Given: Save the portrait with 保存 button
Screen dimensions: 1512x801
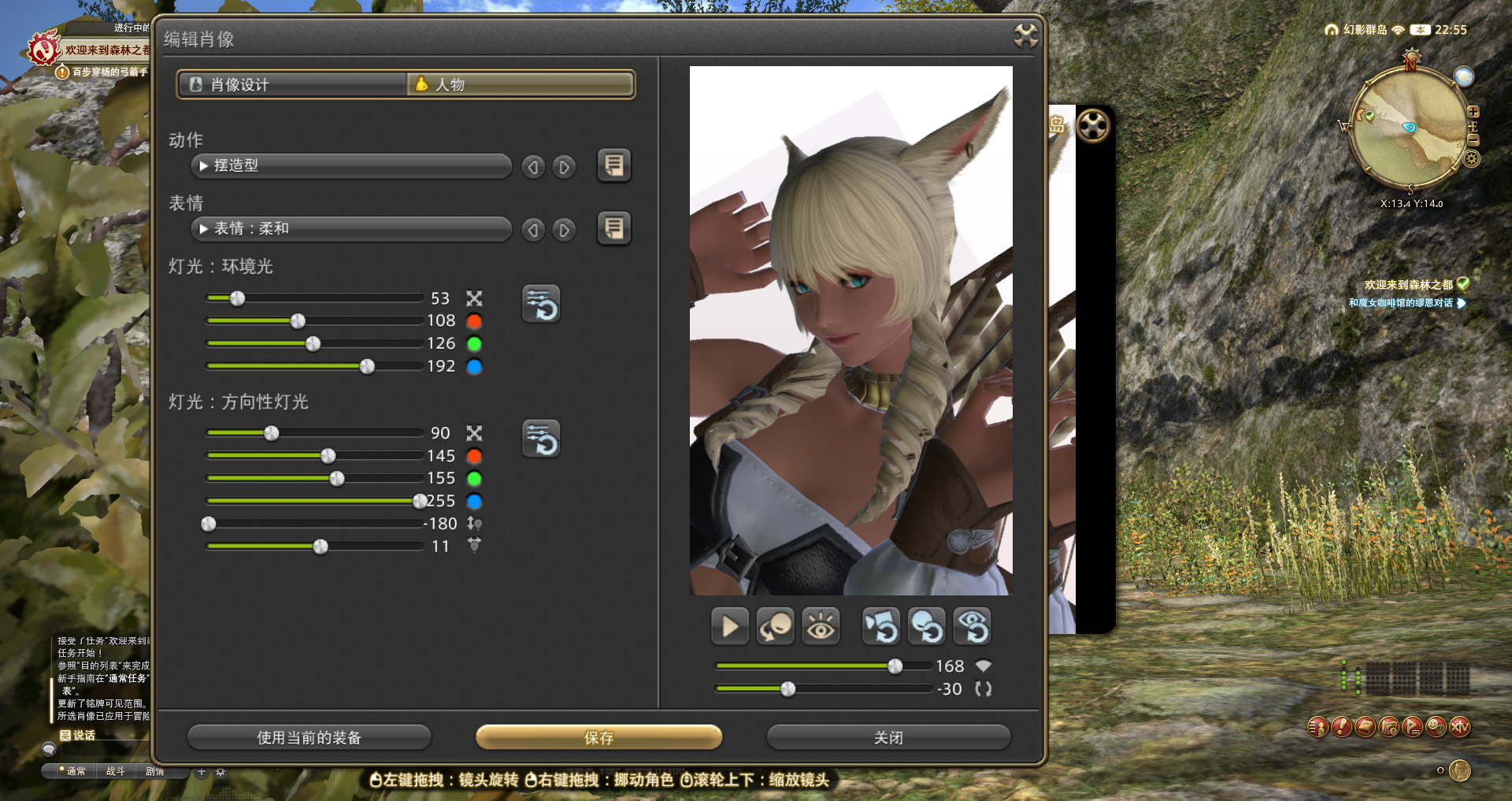Looking at the screenshot, I should pyautogui.click(x=598, y=738).
